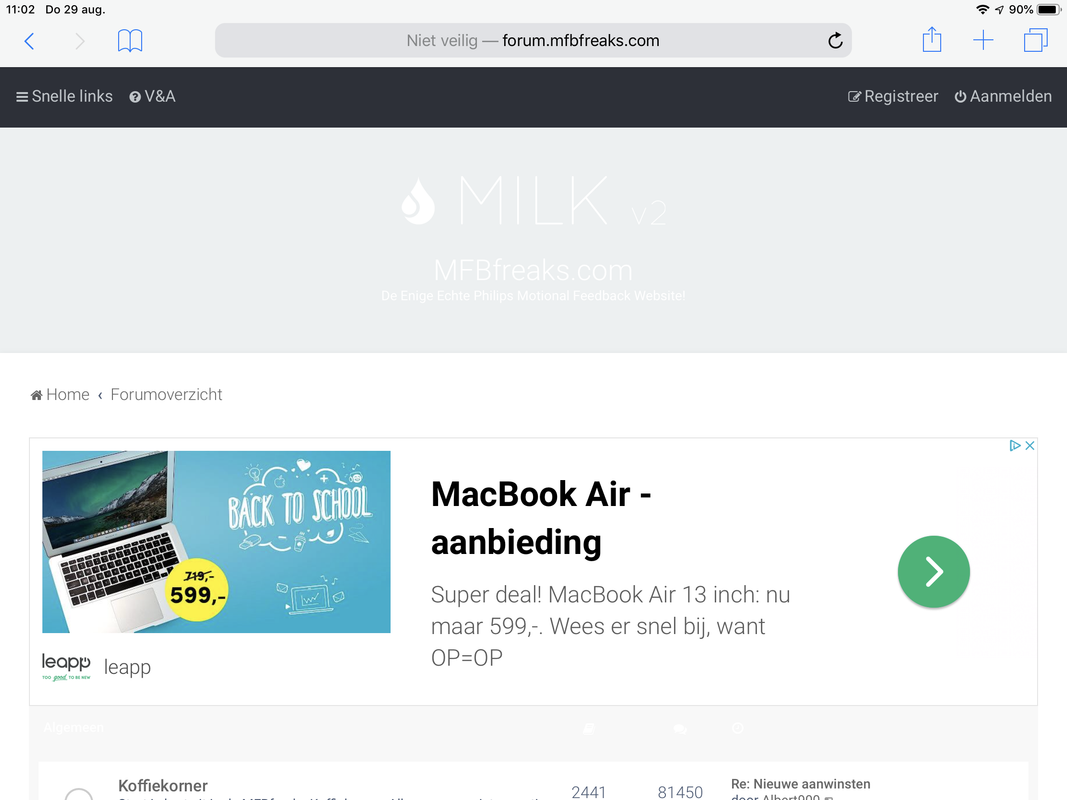
Task: Close the ad with the X icon
Action: coord(1030,446)
